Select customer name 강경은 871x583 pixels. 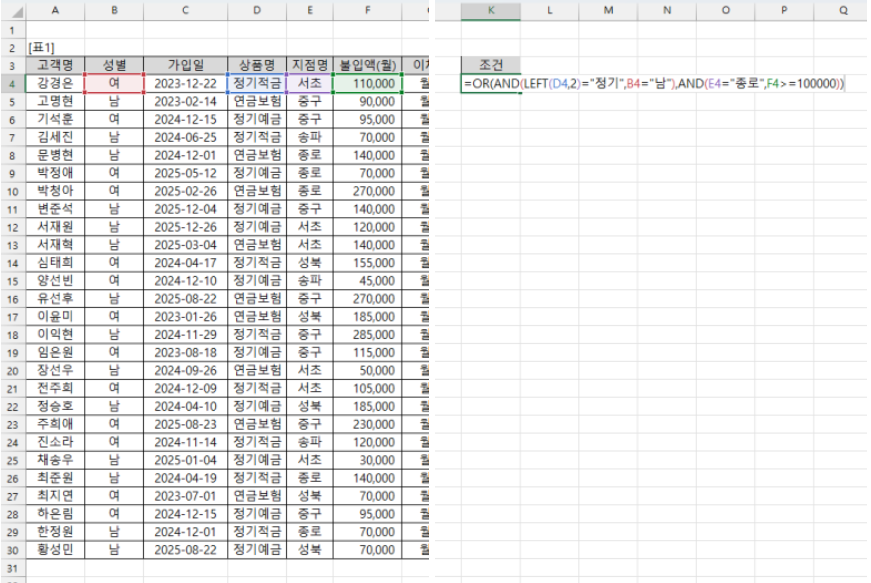coord(55,84)
